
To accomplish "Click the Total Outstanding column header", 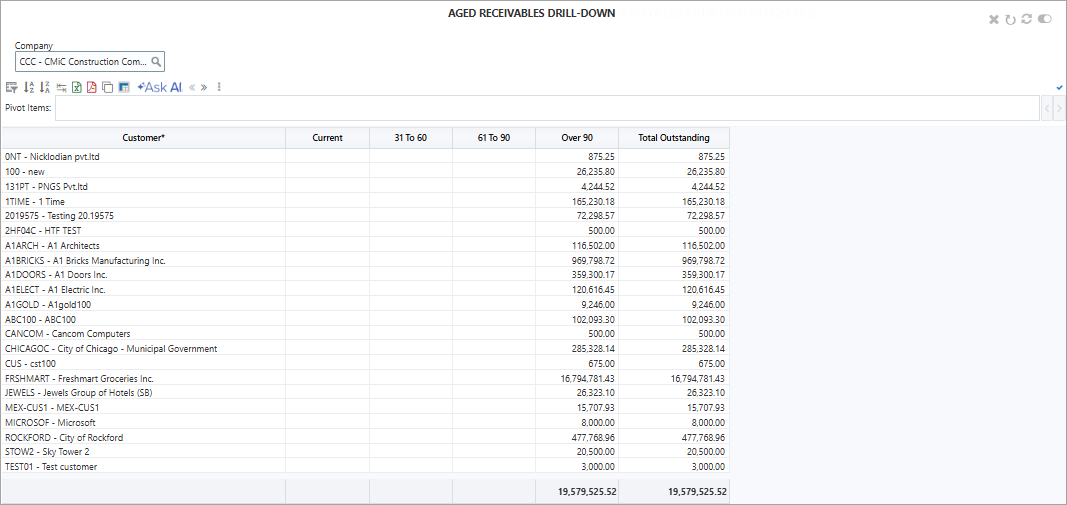I will pyautogui.click(x=674, y=138).
